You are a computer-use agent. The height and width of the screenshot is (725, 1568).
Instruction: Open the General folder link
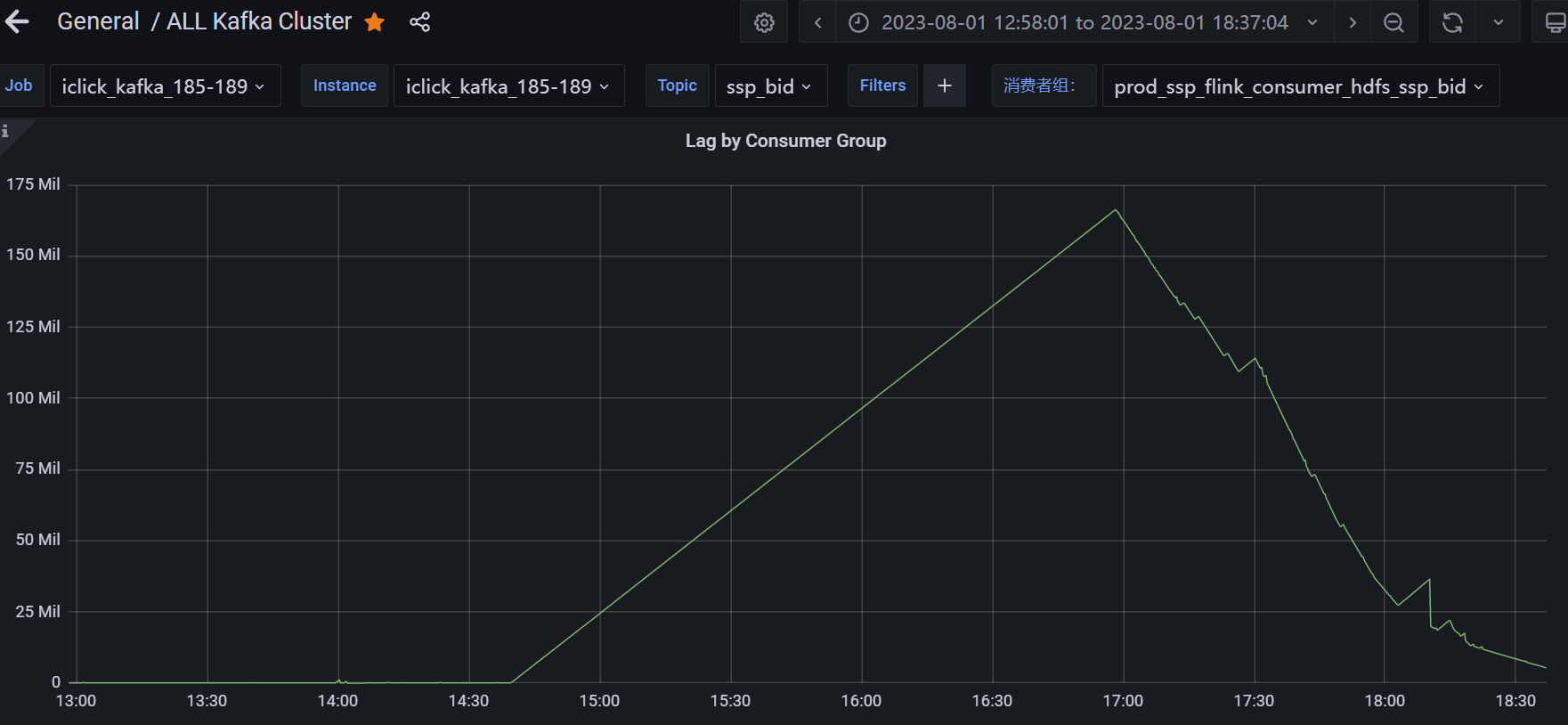[x=98, y=21]
